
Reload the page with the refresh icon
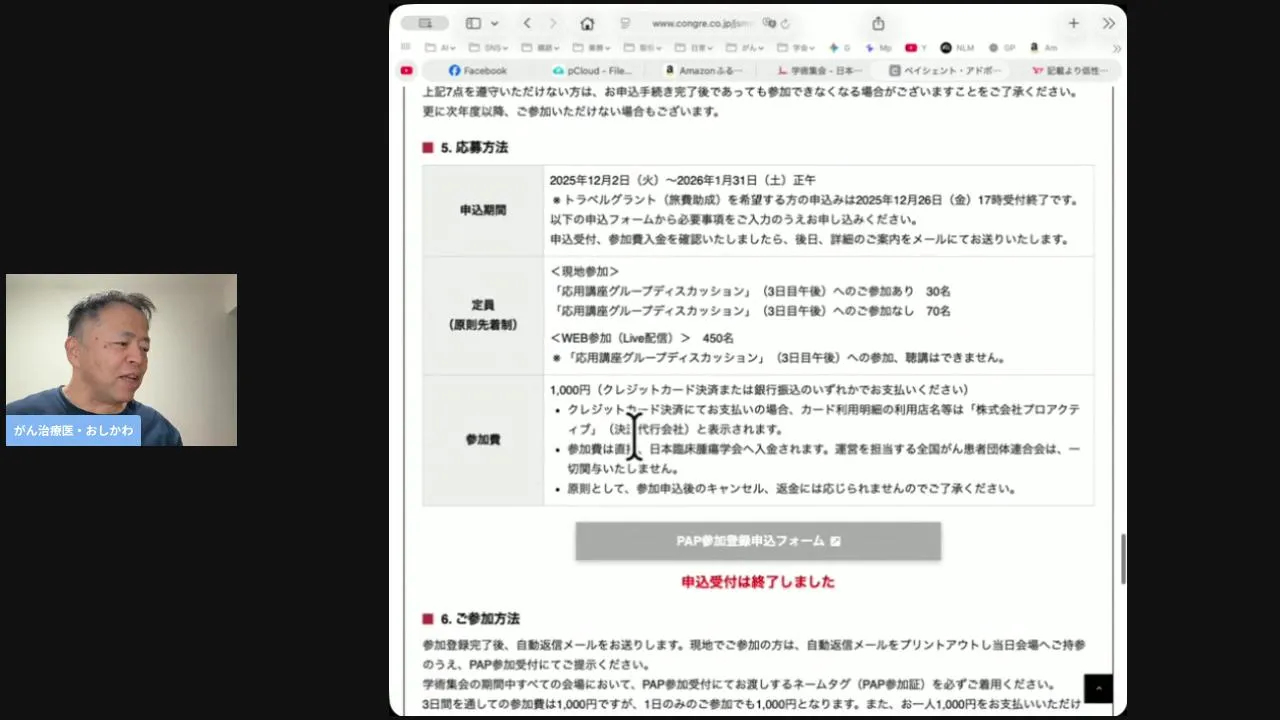click(x=785, y=23)
